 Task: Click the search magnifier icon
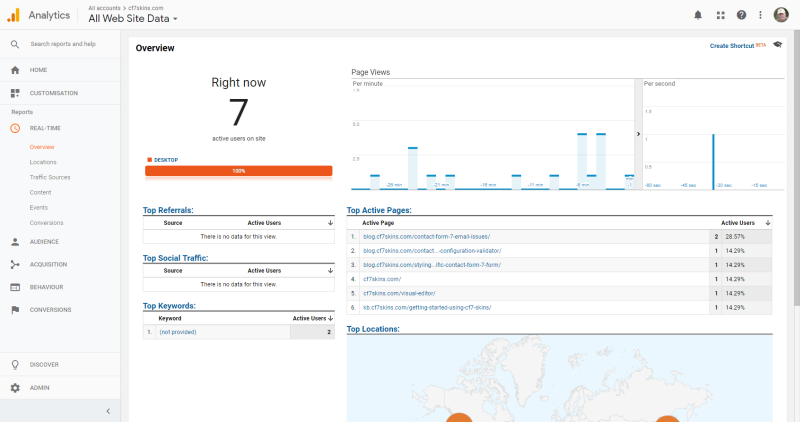point(15,44)
